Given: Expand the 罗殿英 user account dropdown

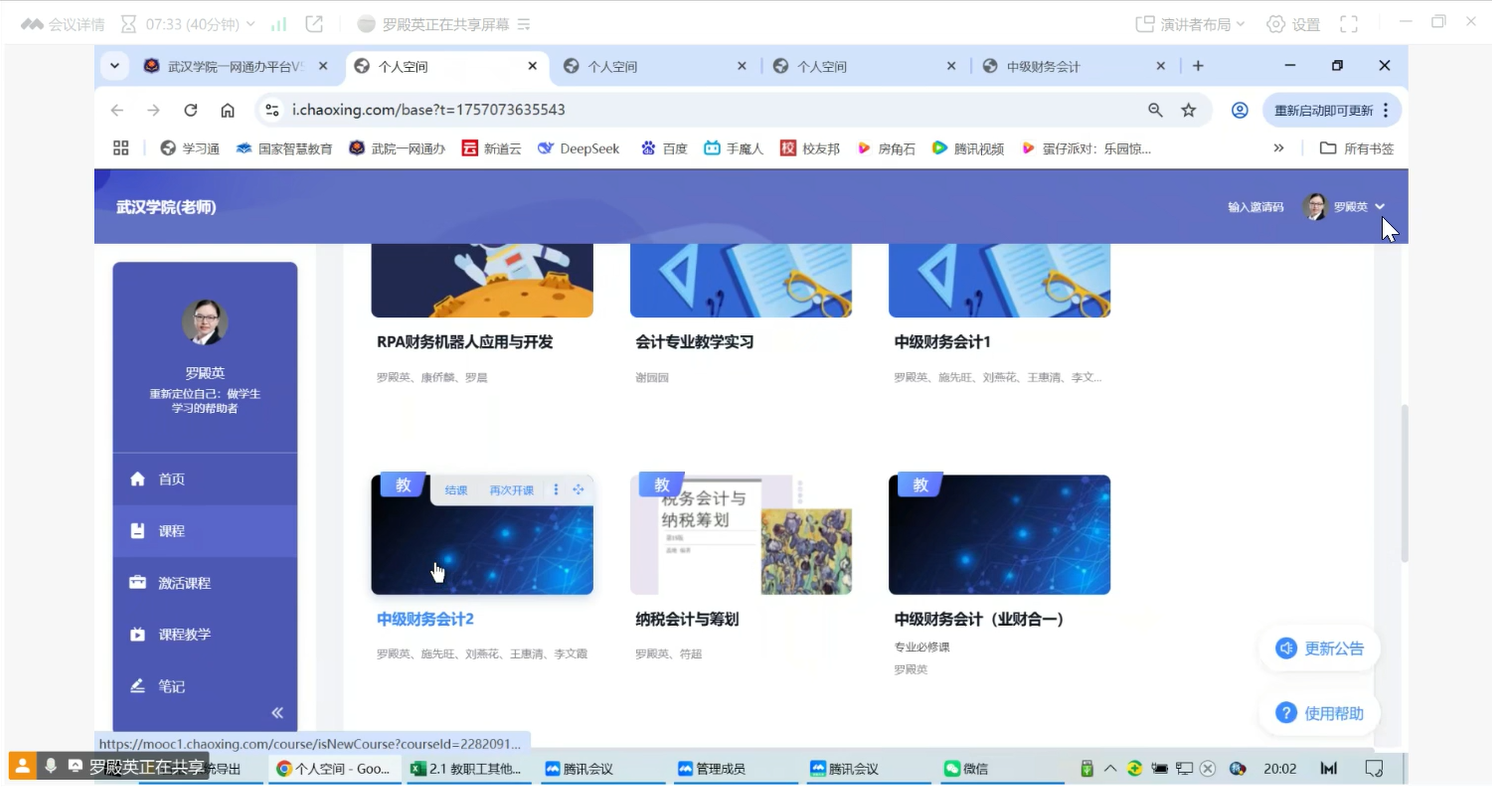Looking at the screenshot, I should (1379, 207).
